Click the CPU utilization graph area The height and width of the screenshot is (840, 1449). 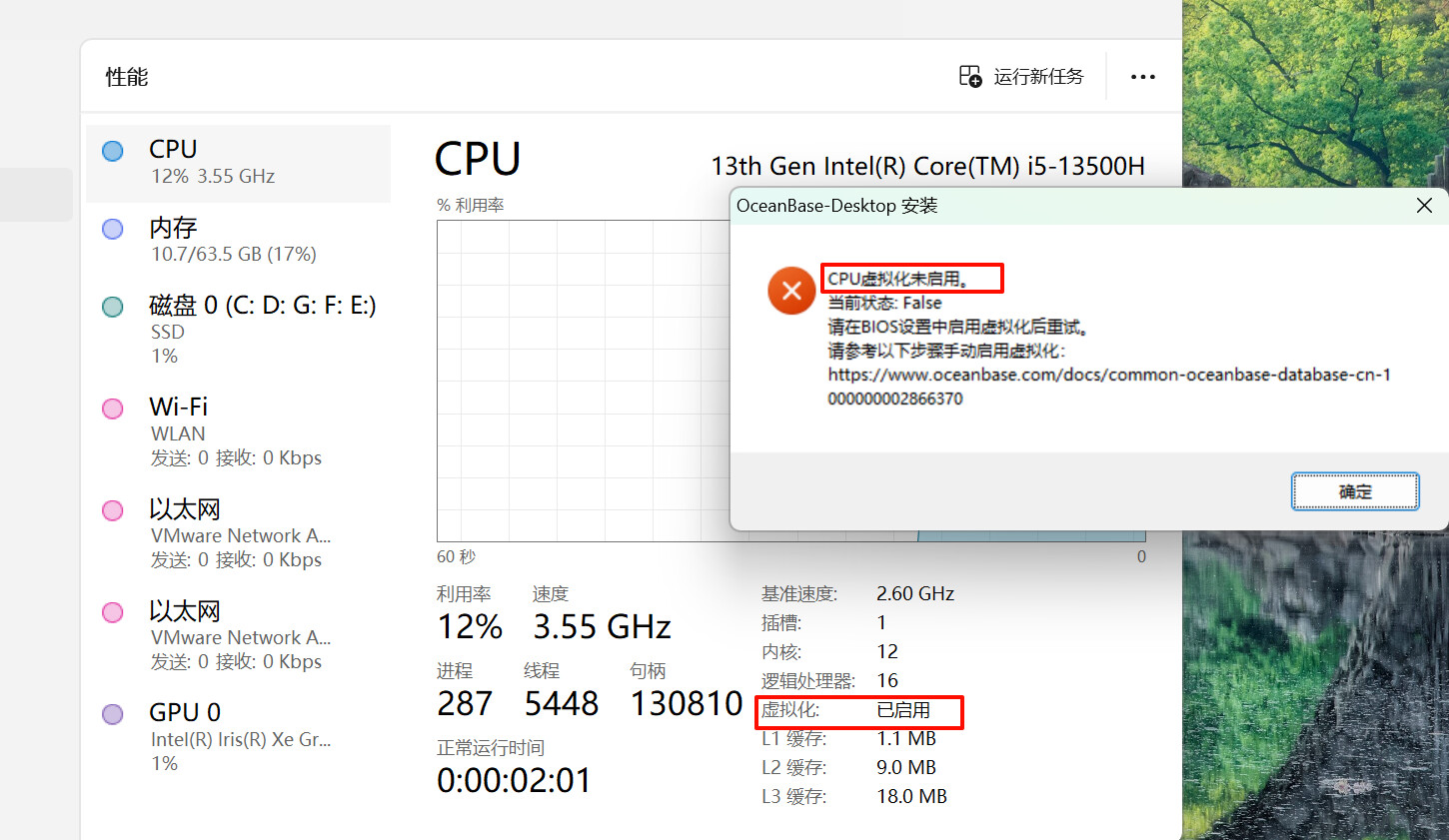(580, 380)
